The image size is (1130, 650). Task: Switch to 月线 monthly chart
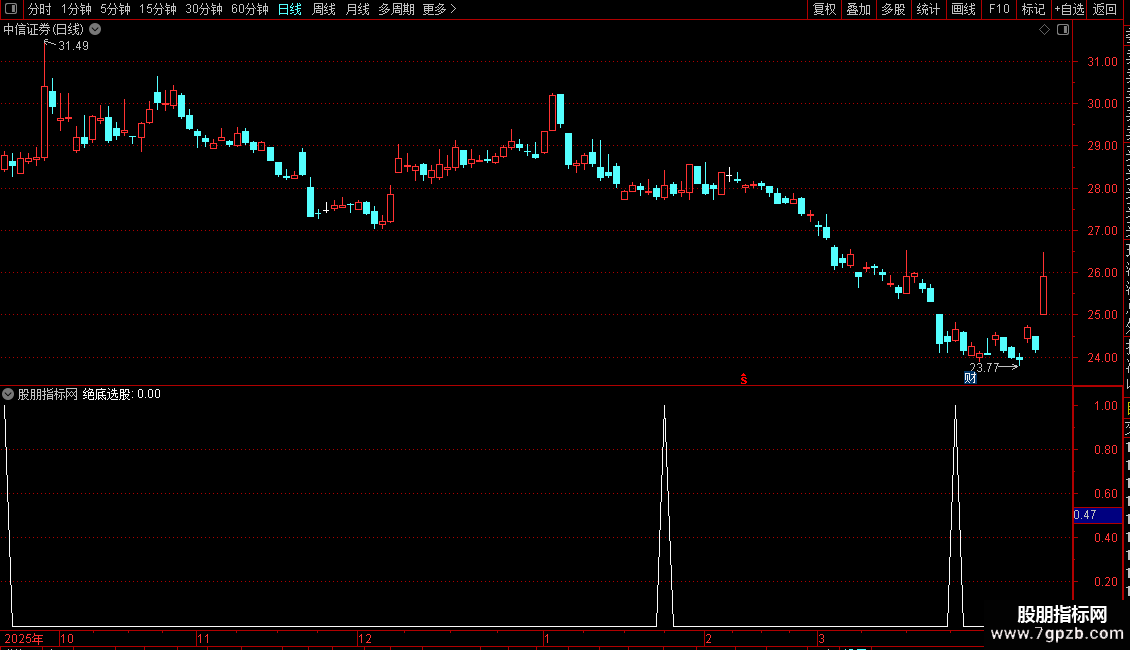[357, 9]
